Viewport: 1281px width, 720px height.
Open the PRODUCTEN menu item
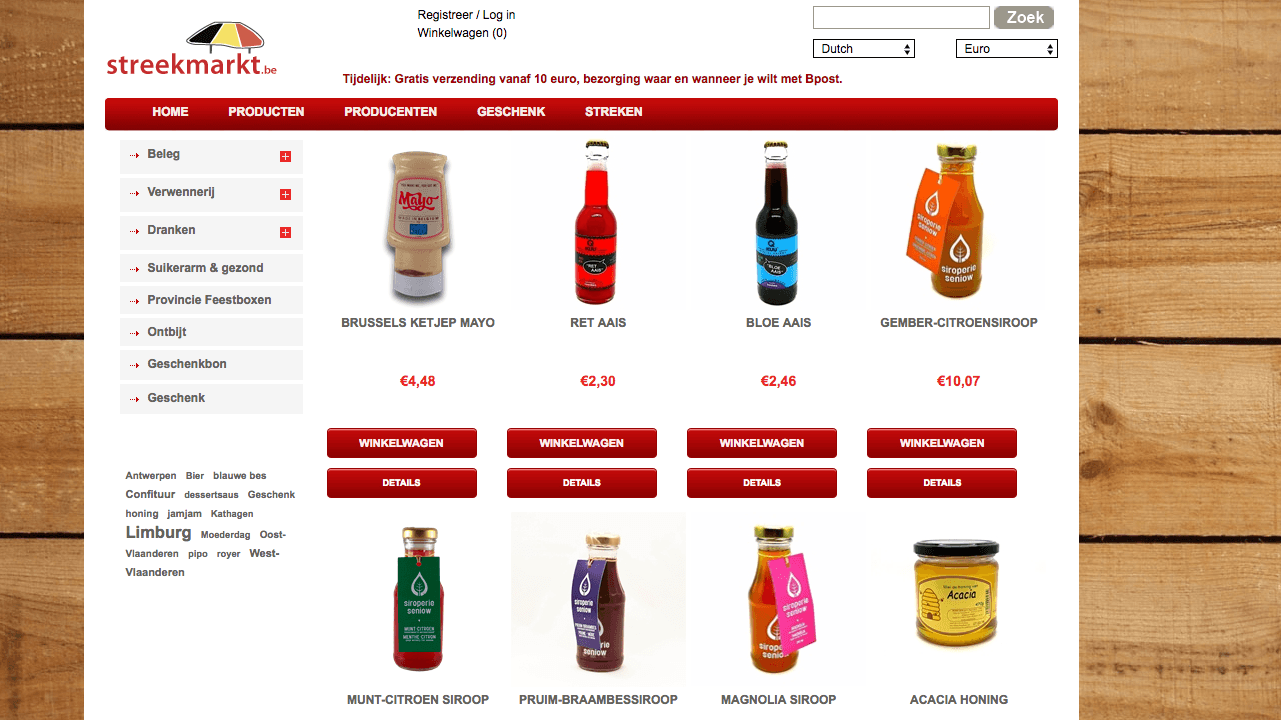266,112
